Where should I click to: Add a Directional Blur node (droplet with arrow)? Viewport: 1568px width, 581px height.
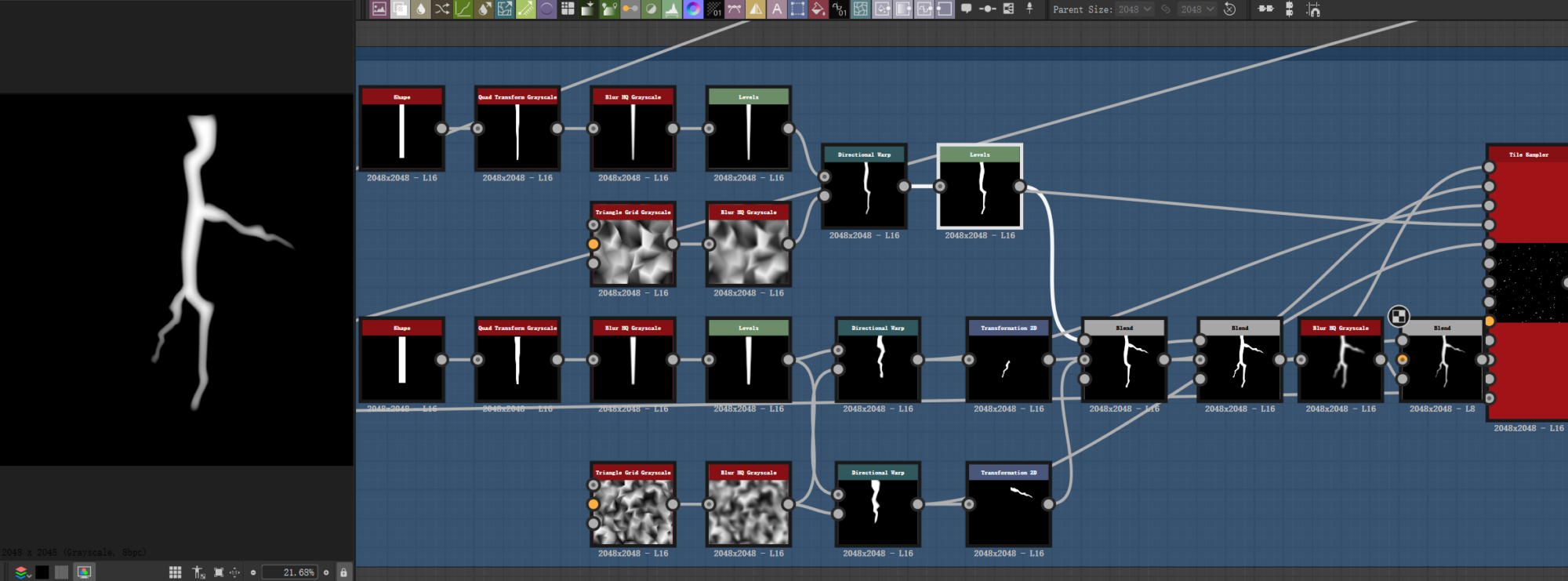click(x=485, y=9)
